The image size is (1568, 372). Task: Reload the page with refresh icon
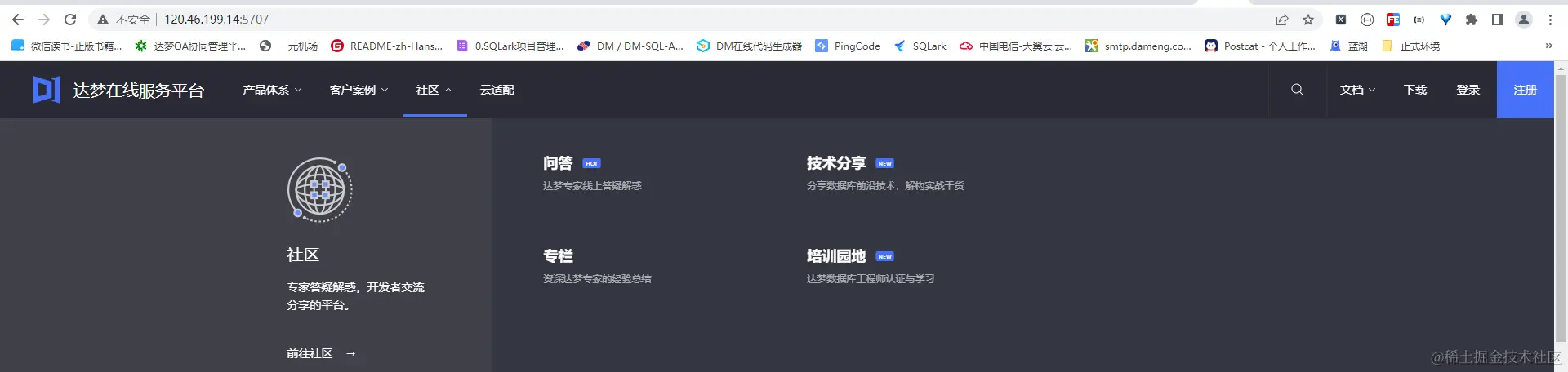click(x=70, y=20)
